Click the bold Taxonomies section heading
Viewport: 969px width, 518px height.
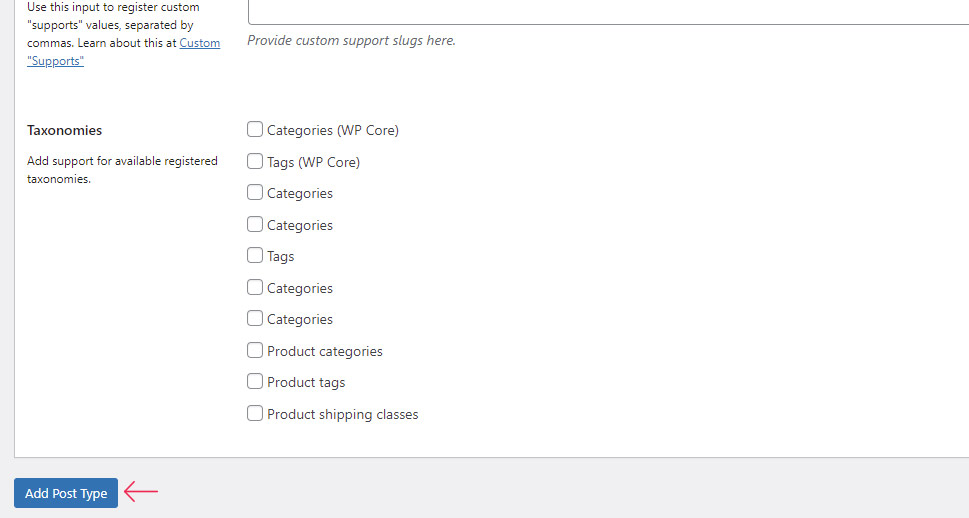pos(65,130)
